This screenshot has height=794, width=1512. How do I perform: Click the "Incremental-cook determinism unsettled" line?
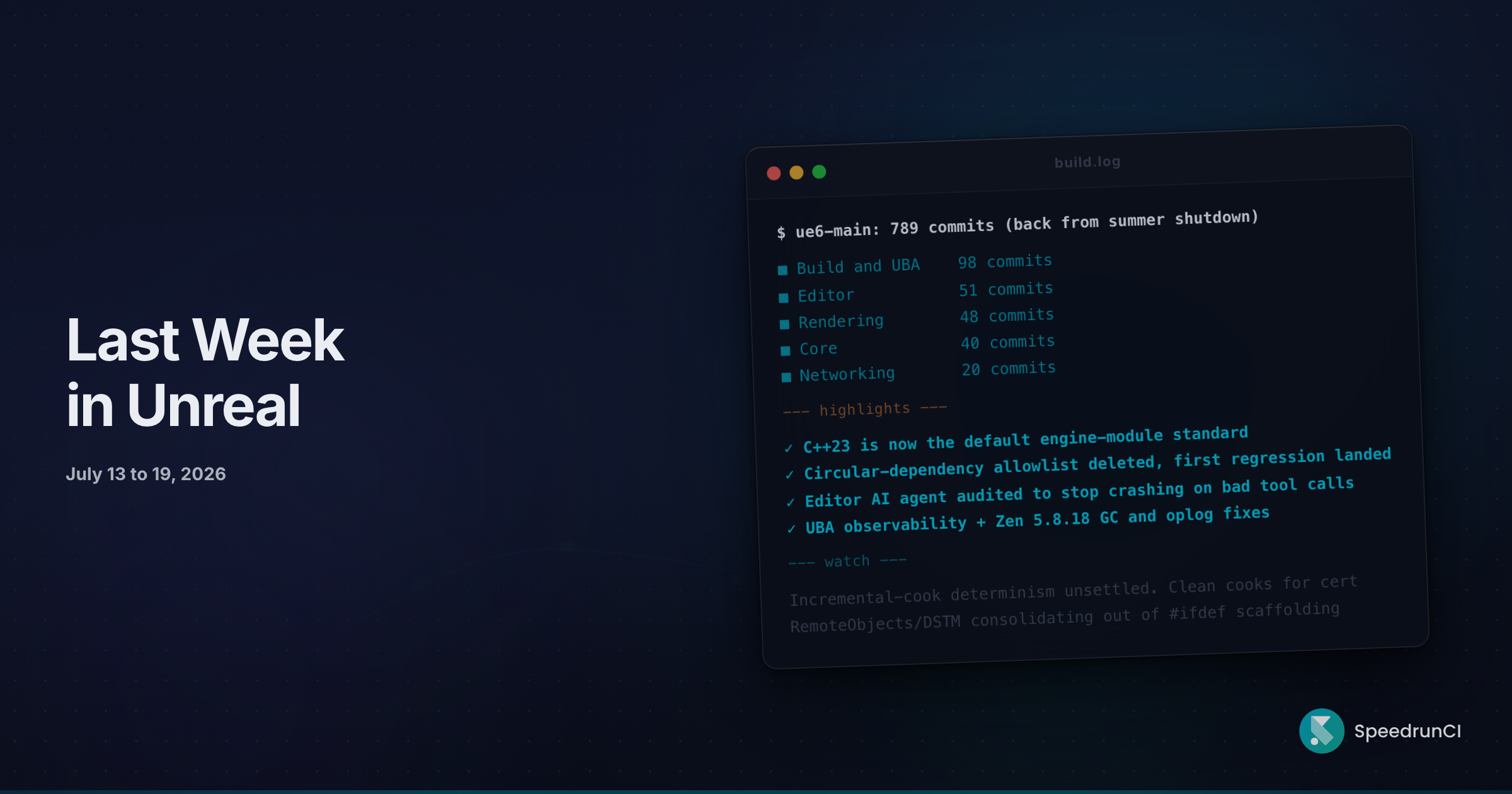click(1074, 590)
